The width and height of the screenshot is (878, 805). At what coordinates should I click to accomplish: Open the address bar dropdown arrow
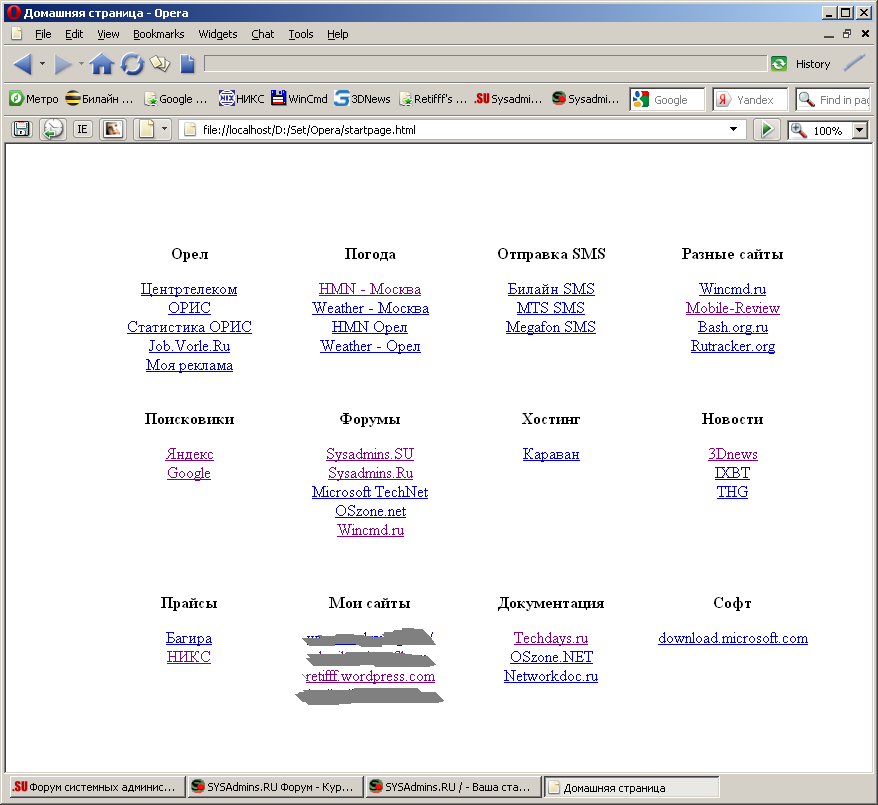pos(733,130)
